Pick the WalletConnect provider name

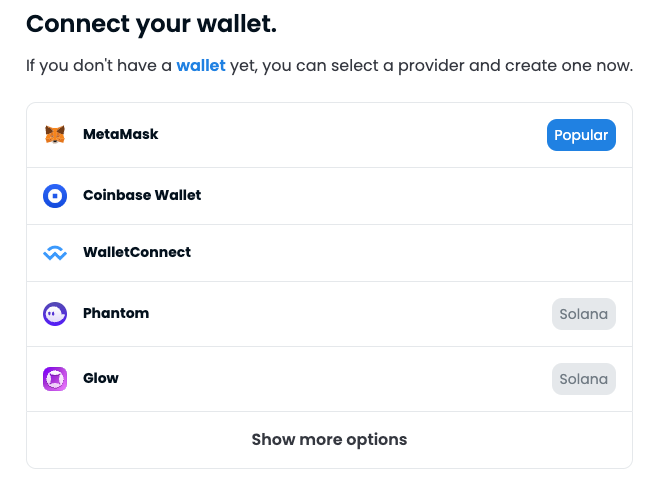tap(137, 252)
